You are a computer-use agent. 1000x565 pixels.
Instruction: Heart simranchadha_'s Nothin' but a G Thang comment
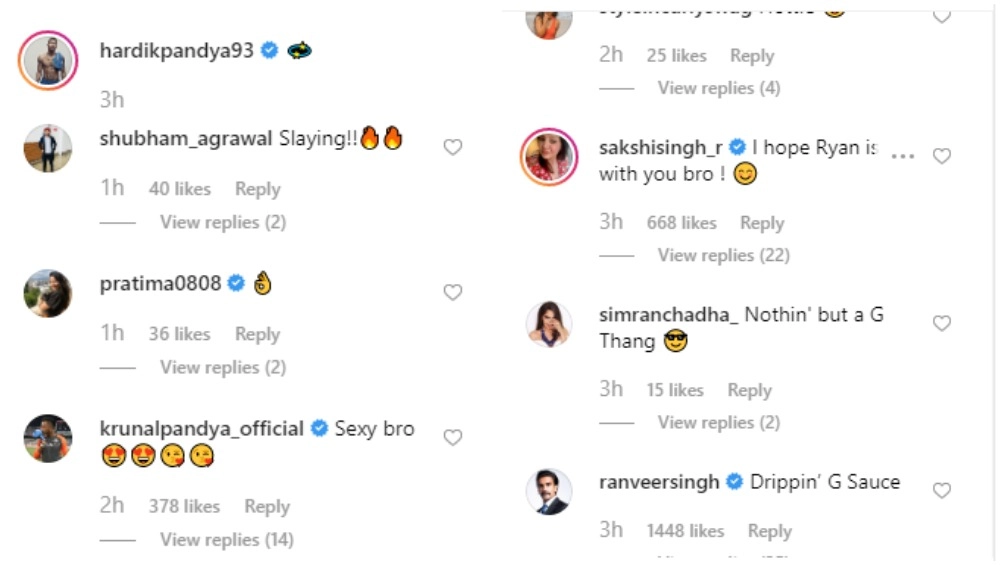tap(941, 323)
